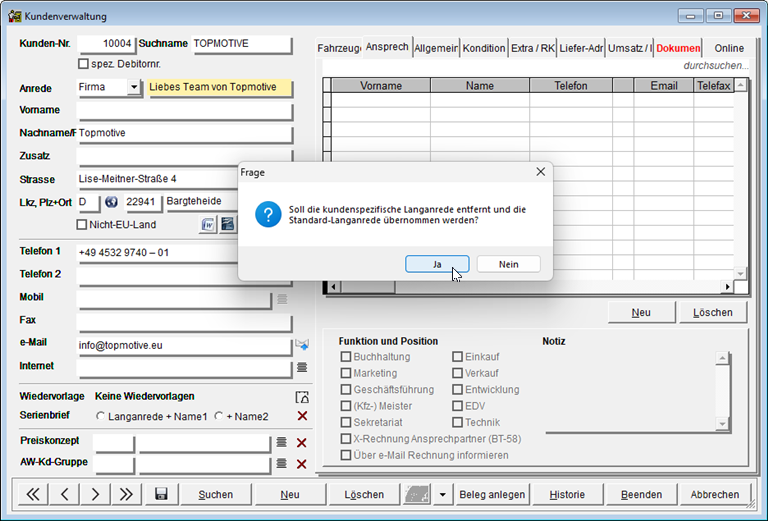768x521 pixels.
Task: Click the blue question mark icon
Action: click(x=268, y=214)
